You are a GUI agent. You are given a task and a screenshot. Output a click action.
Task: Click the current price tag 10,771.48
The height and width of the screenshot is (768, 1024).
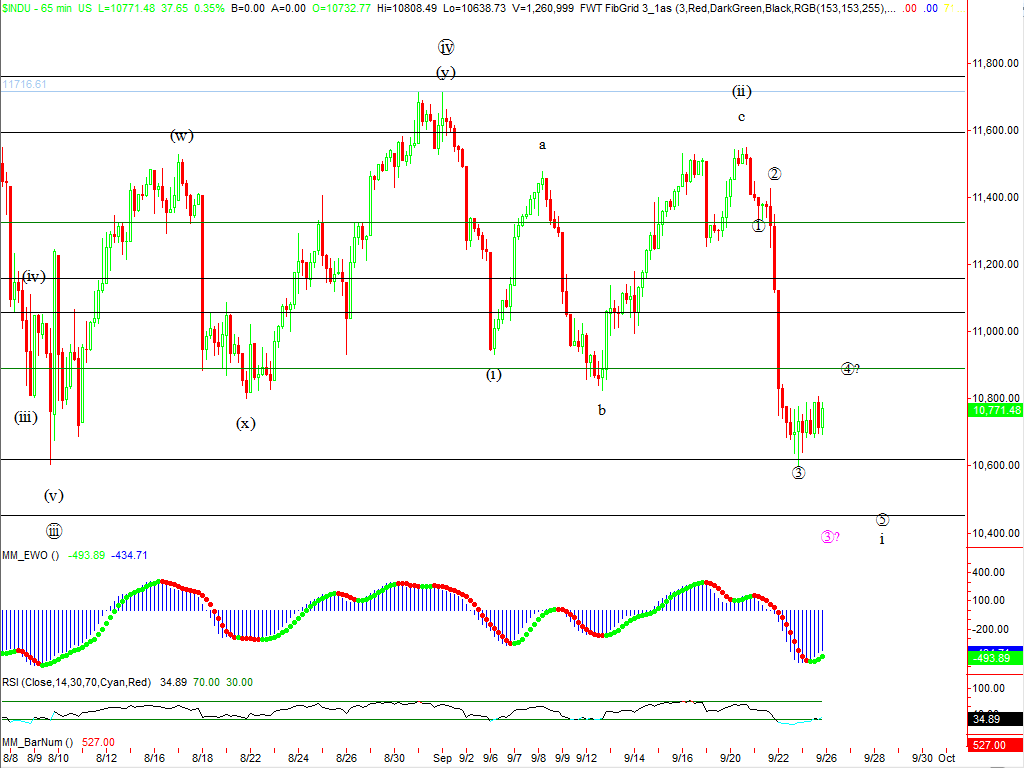pyautogui.click(x=995, y=410)
